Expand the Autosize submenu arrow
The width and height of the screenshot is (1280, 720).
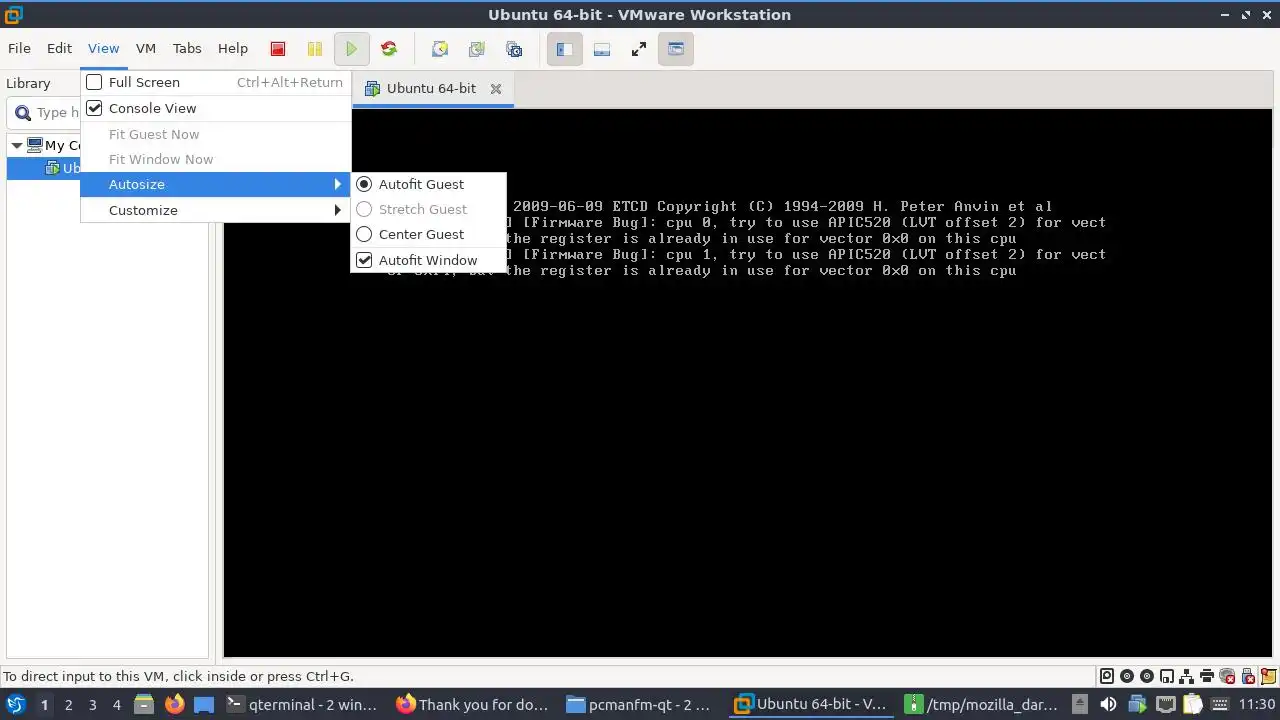[338, 184]
